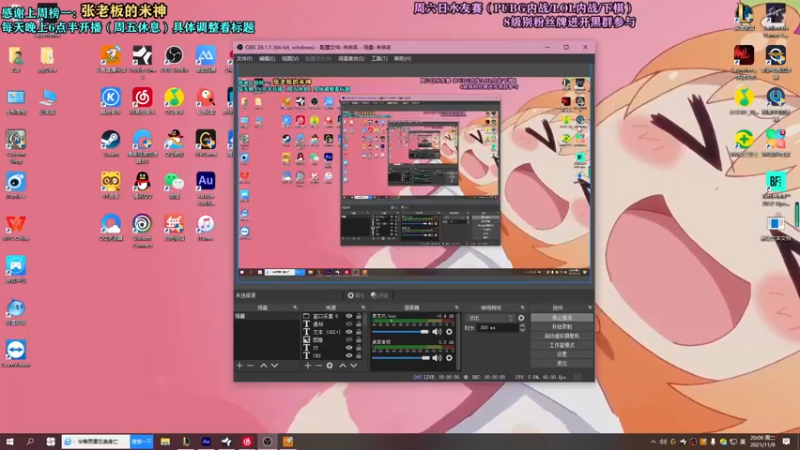
Task: Increase transition duration with up arrow
Action: pyautogui.click(x=522, y=326)
